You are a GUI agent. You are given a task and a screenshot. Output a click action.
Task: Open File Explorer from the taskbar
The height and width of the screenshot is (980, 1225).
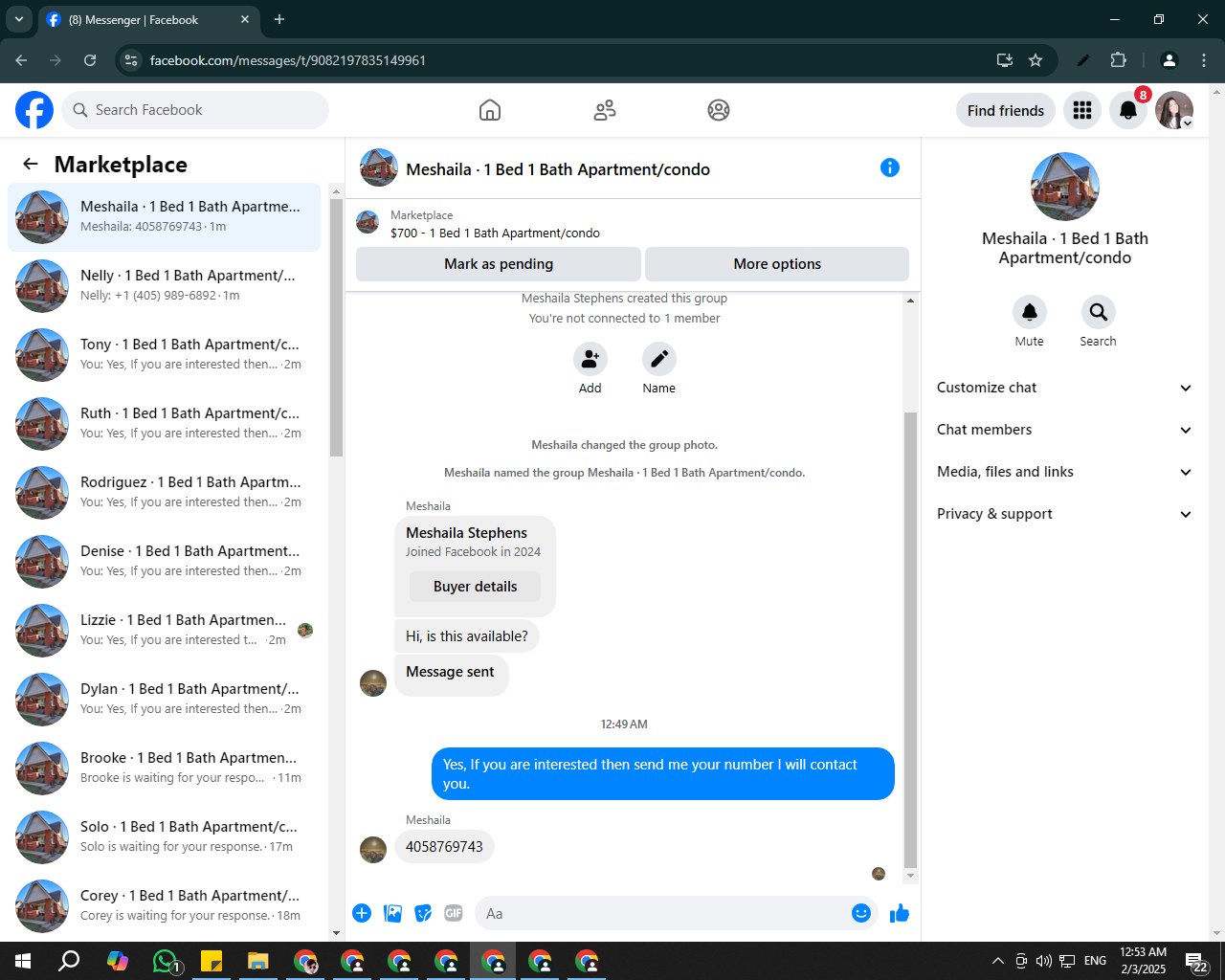pyautogui.click(x=257, y=961)
